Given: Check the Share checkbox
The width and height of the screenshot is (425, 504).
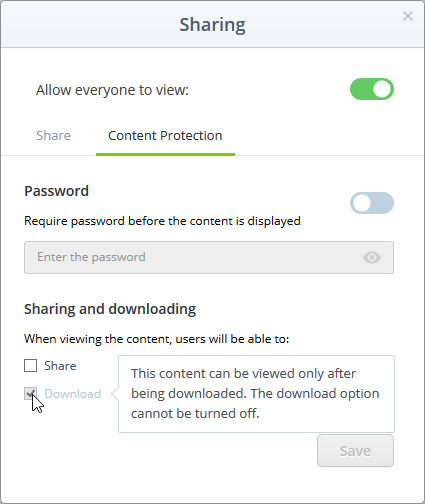Looking at the screenshot, I should click(x=31, y=365).
